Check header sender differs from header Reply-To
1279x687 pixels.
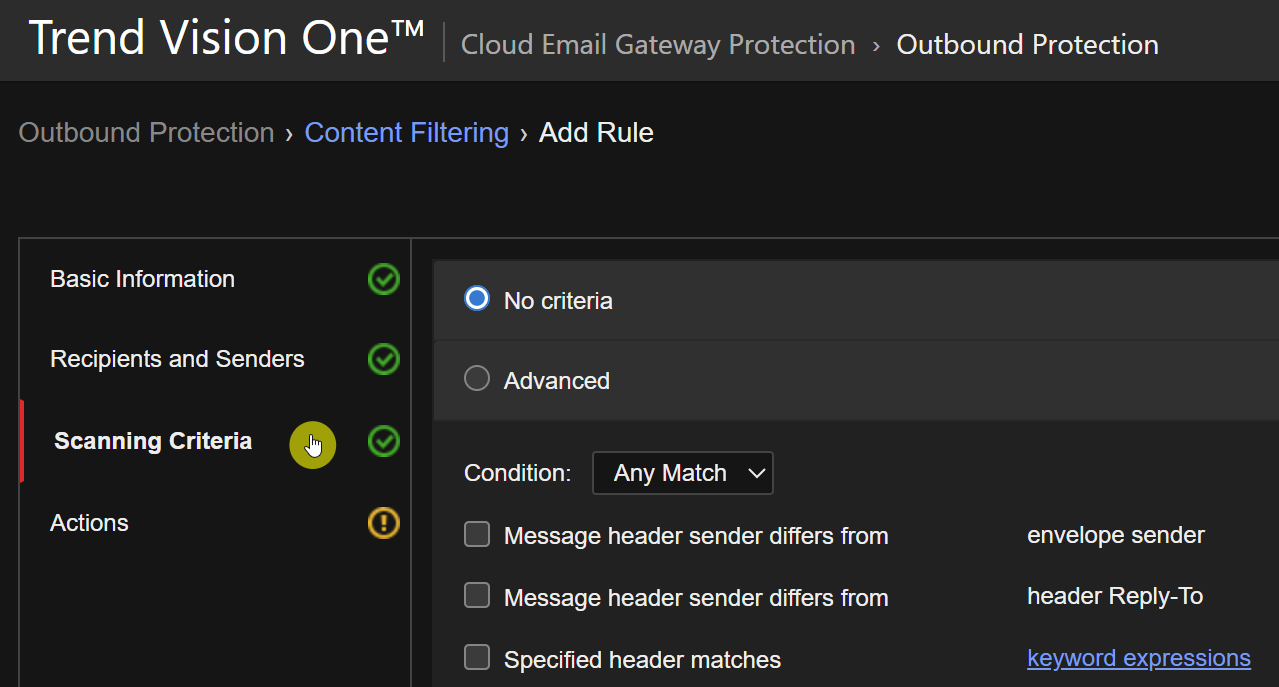click(477, 596)
